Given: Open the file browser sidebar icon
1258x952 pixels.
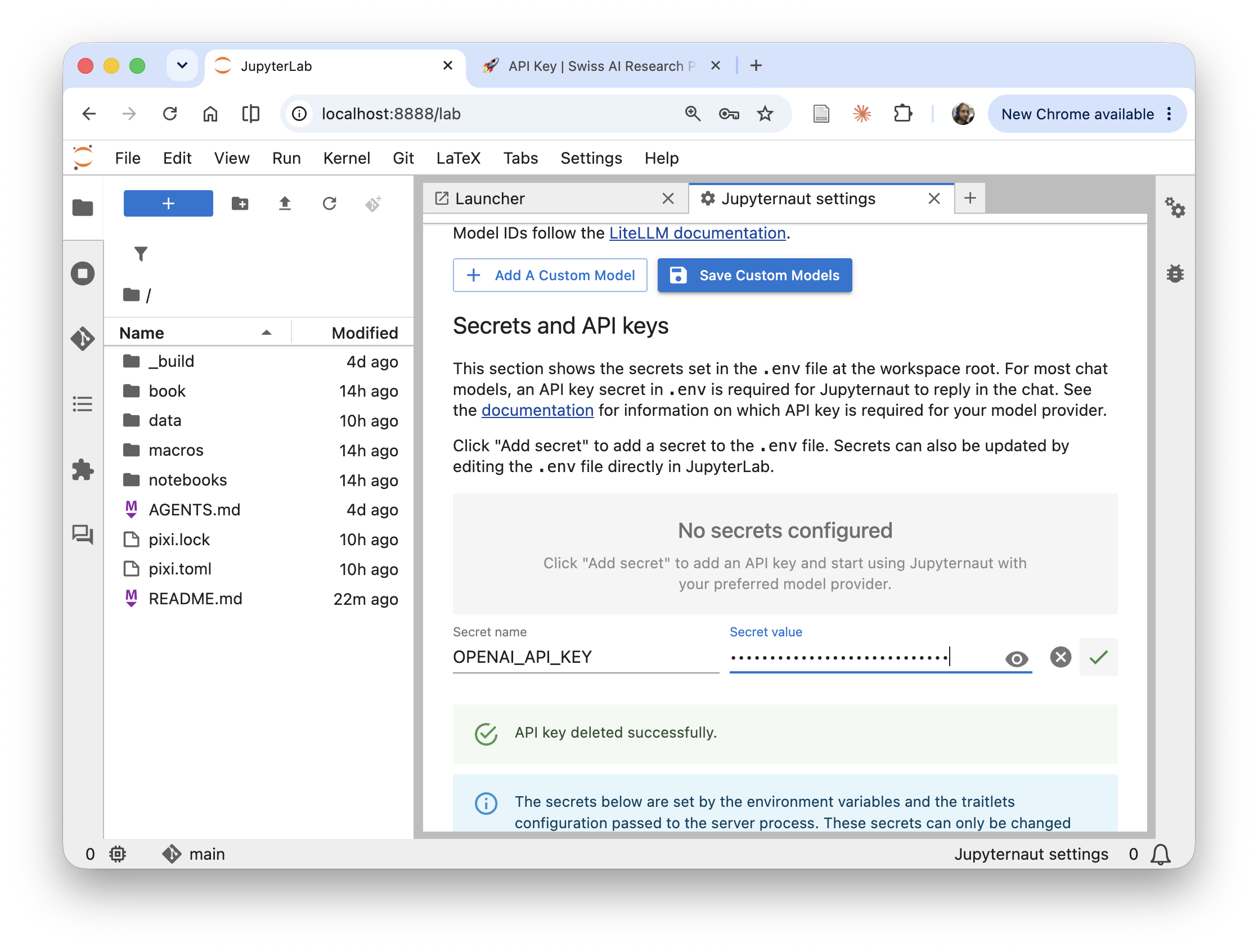Looking at the screenshot, I should coord(83,208).
